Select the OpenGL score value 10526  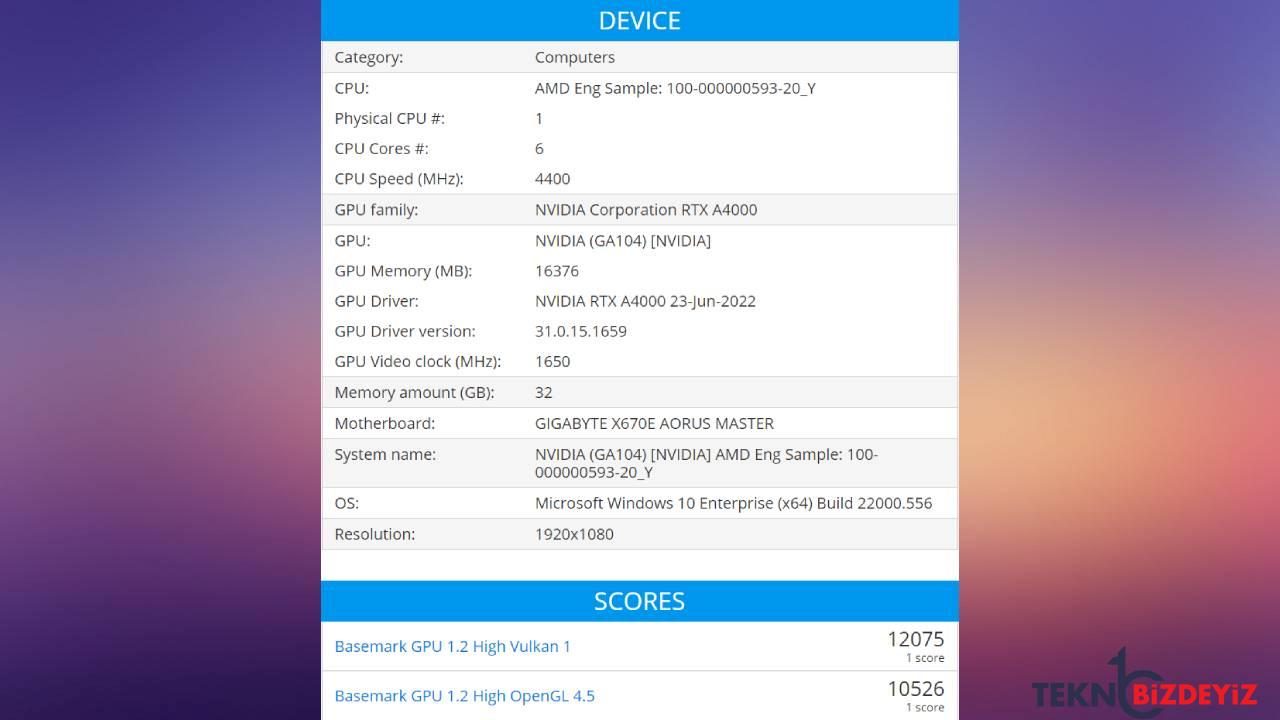[x=915, y=689]
